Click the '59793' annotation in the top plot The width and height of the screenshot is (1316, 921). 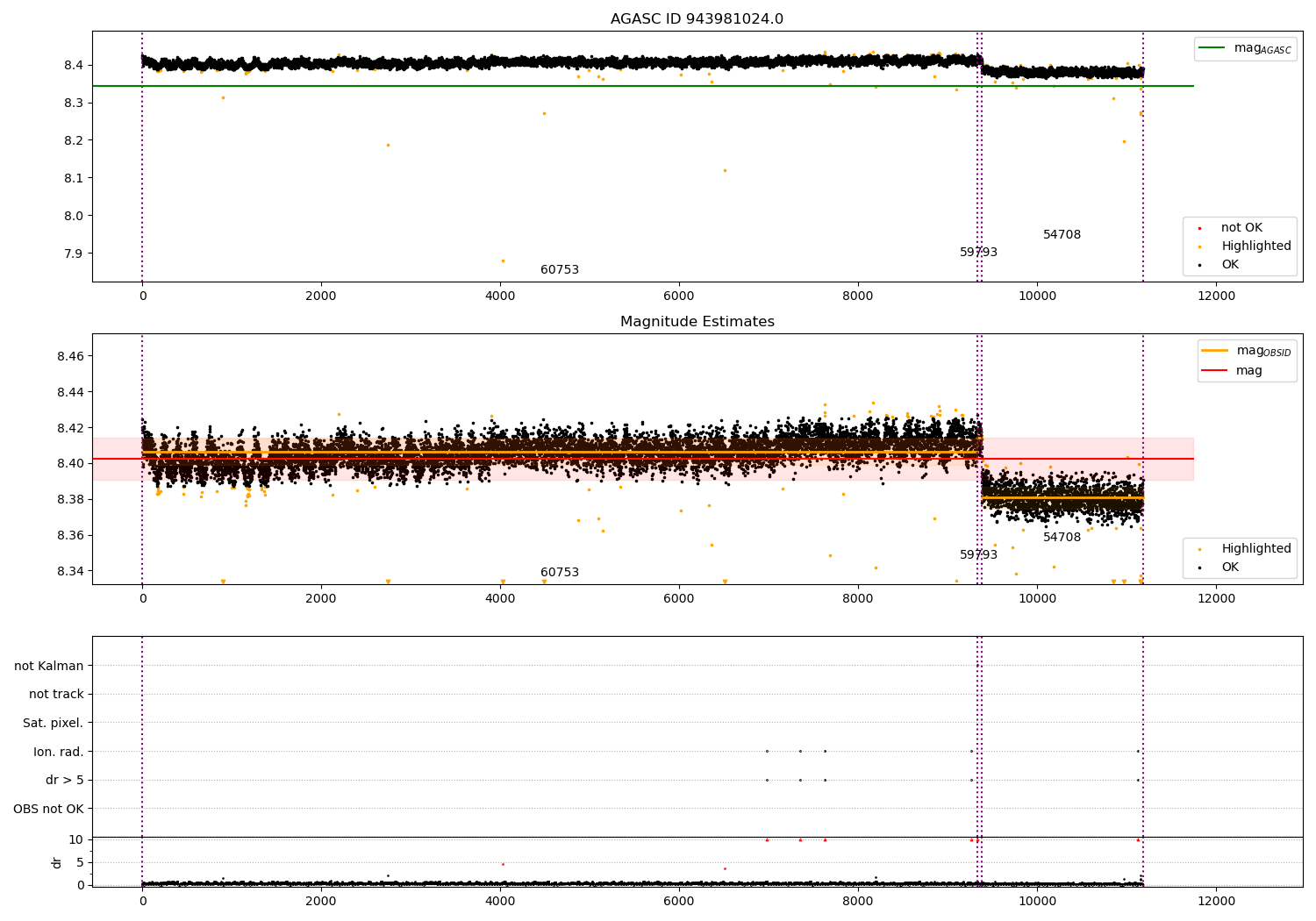pos(978,253)
